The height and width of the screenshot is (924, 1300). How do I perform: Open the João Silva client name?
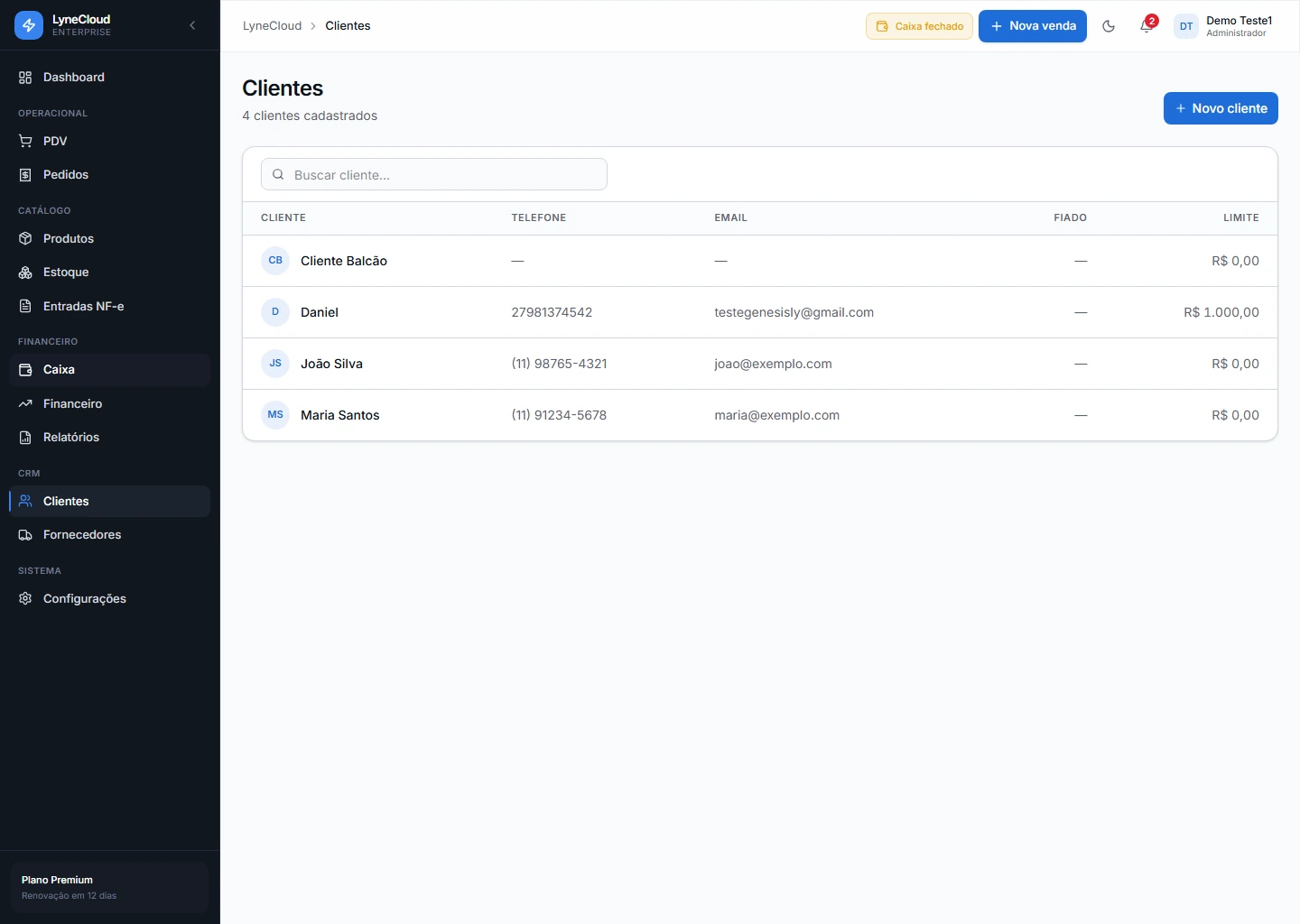[331, 364]
